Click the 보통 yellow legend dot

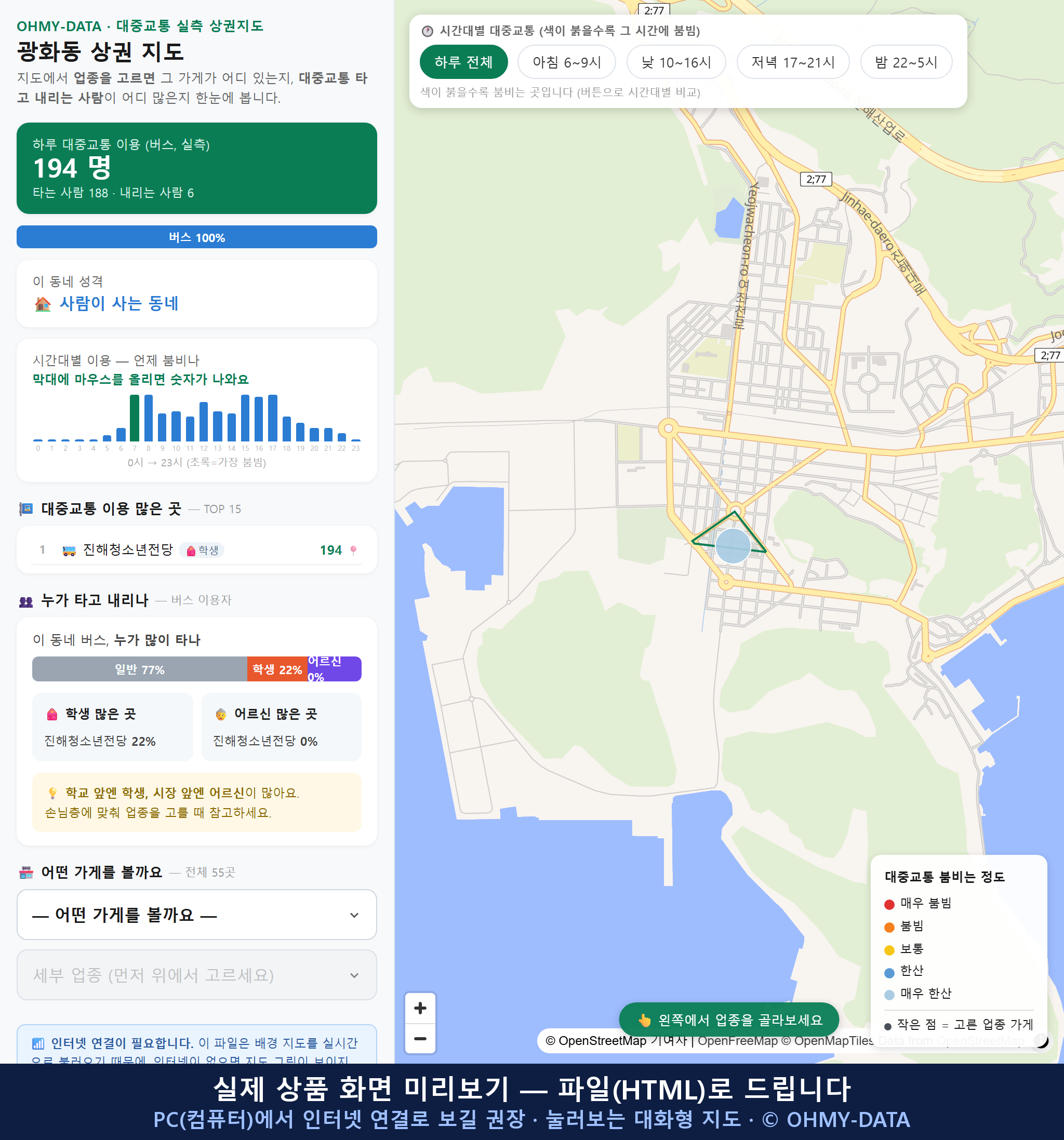click(889, 950)
